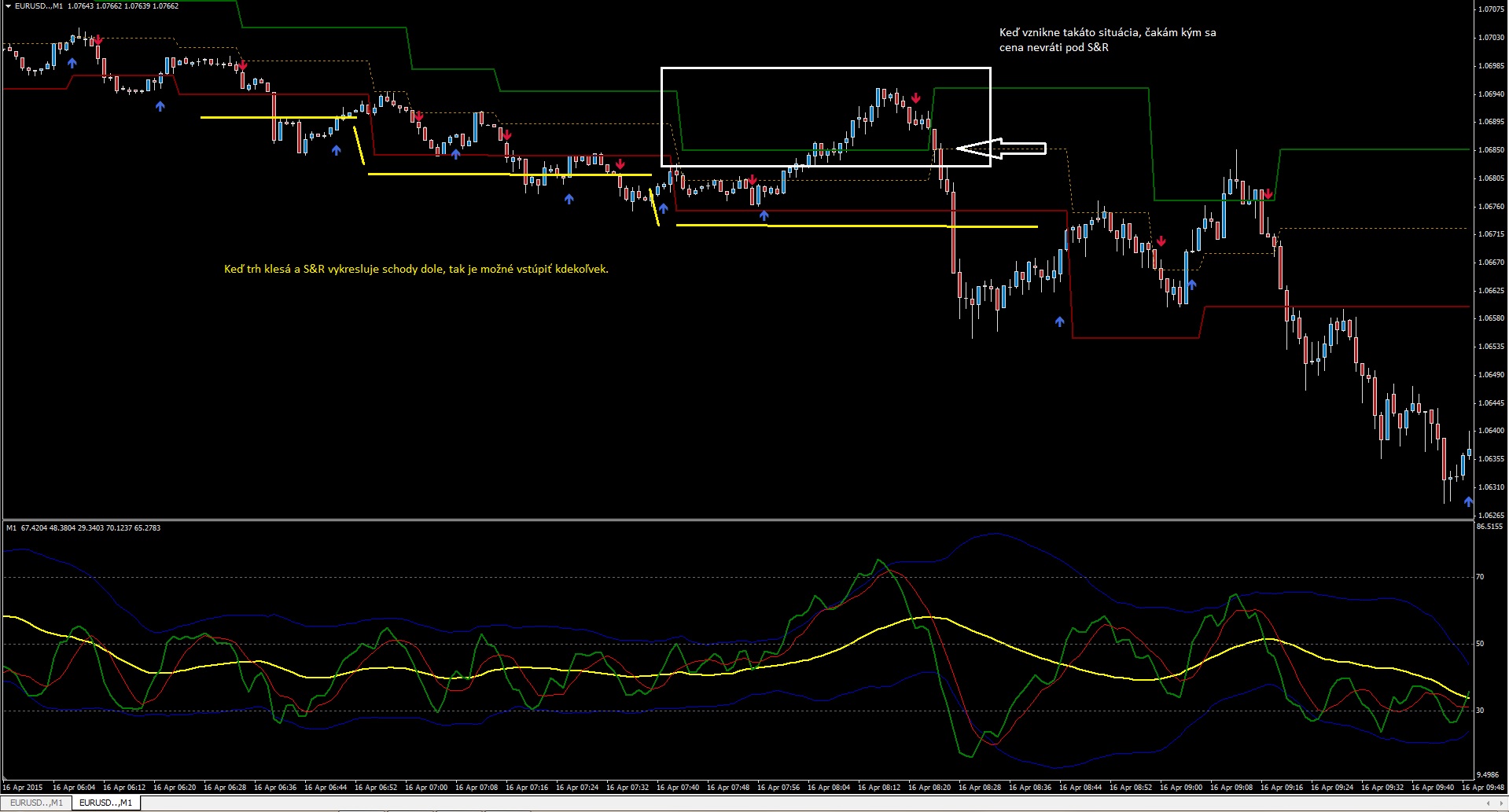Image resolution: width=1509 pixels, height=812 pixels.
Task: Select the first red down arrow at chart's left edge
Action: click(x=98, y=39)
